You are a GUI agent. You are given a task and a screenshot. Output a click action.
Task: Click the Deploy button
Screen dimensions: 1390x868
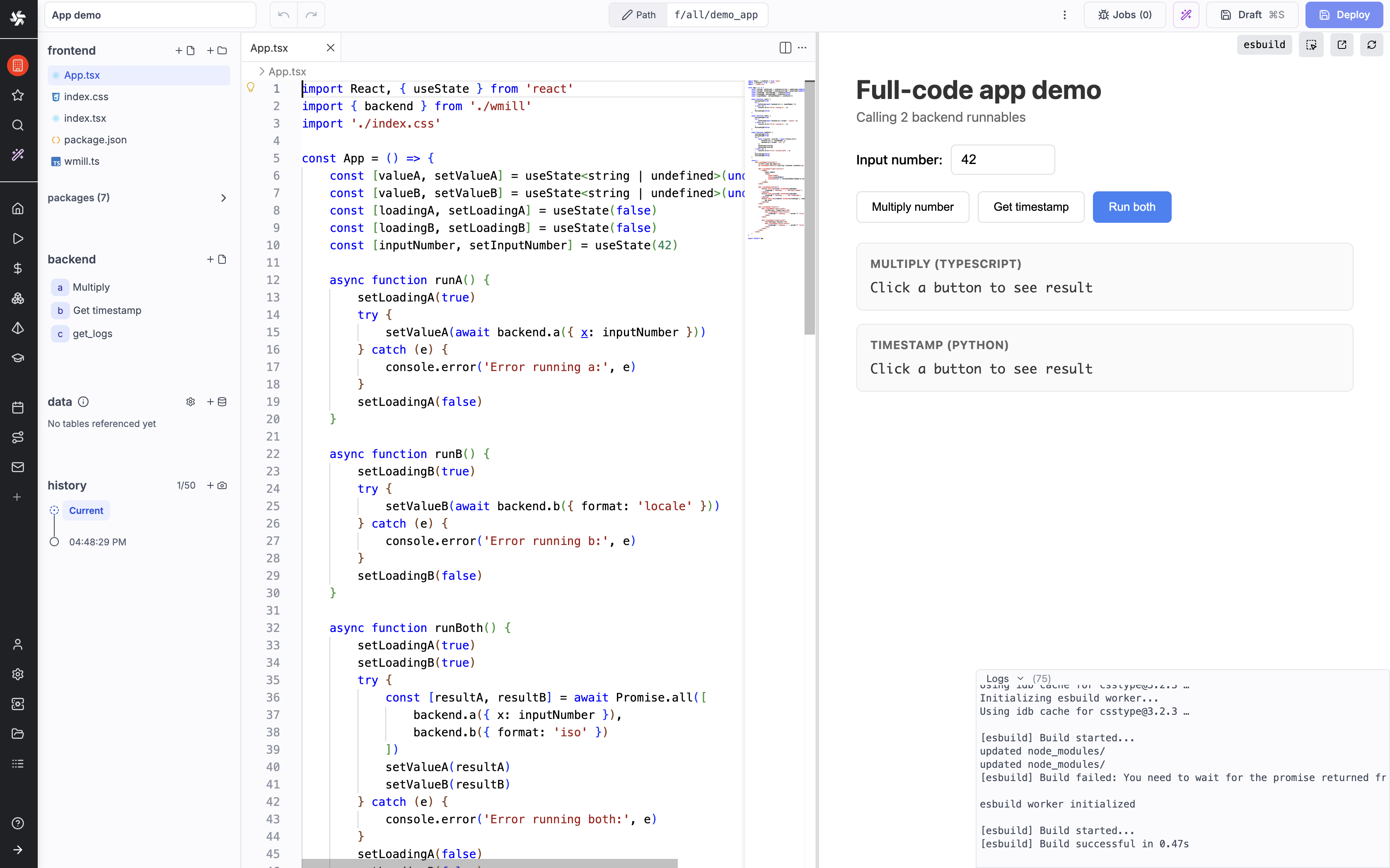[1345, 15]
